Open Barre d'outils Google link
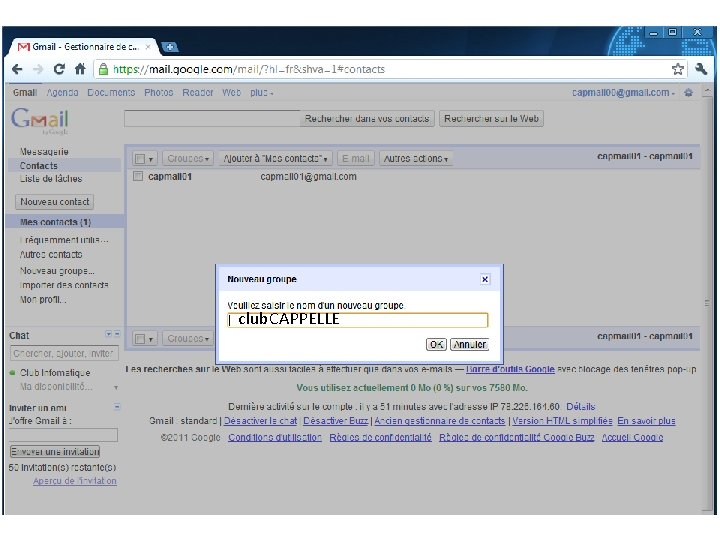This screenshot has height=540, width=720. [510, 369]
